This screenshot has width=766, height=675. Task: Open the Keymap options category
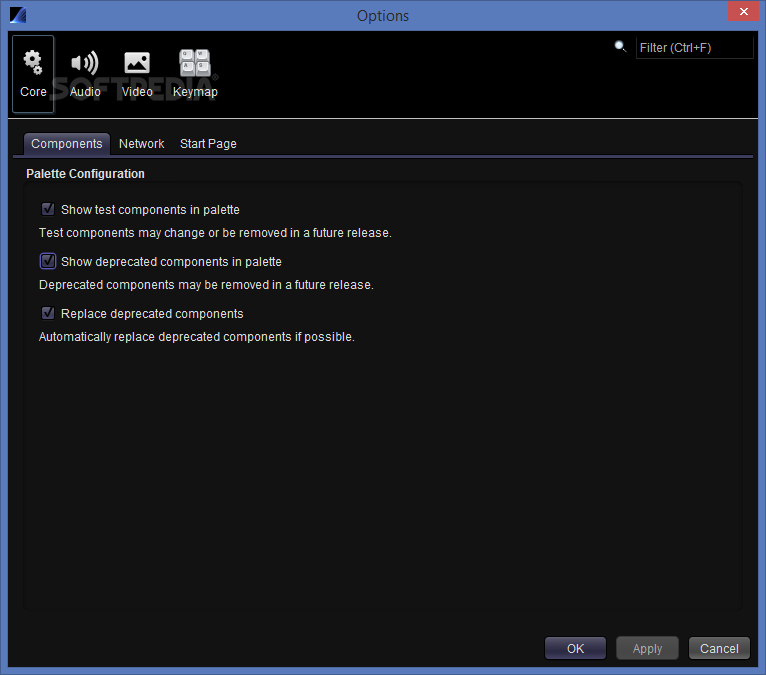tap(195, 74)
